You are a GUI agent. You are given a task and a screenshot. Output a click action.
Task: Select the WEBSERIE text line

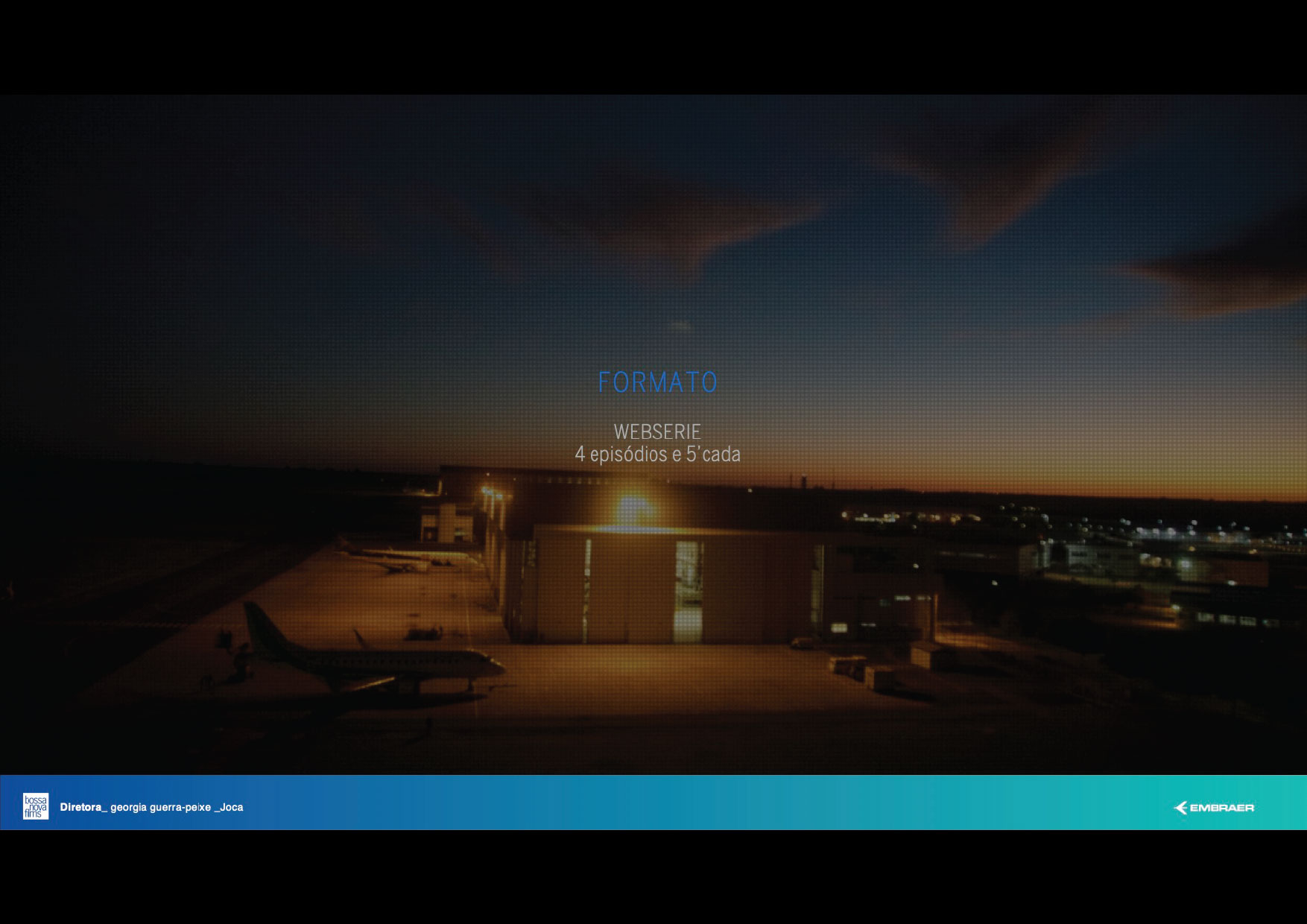pos(657,431)
